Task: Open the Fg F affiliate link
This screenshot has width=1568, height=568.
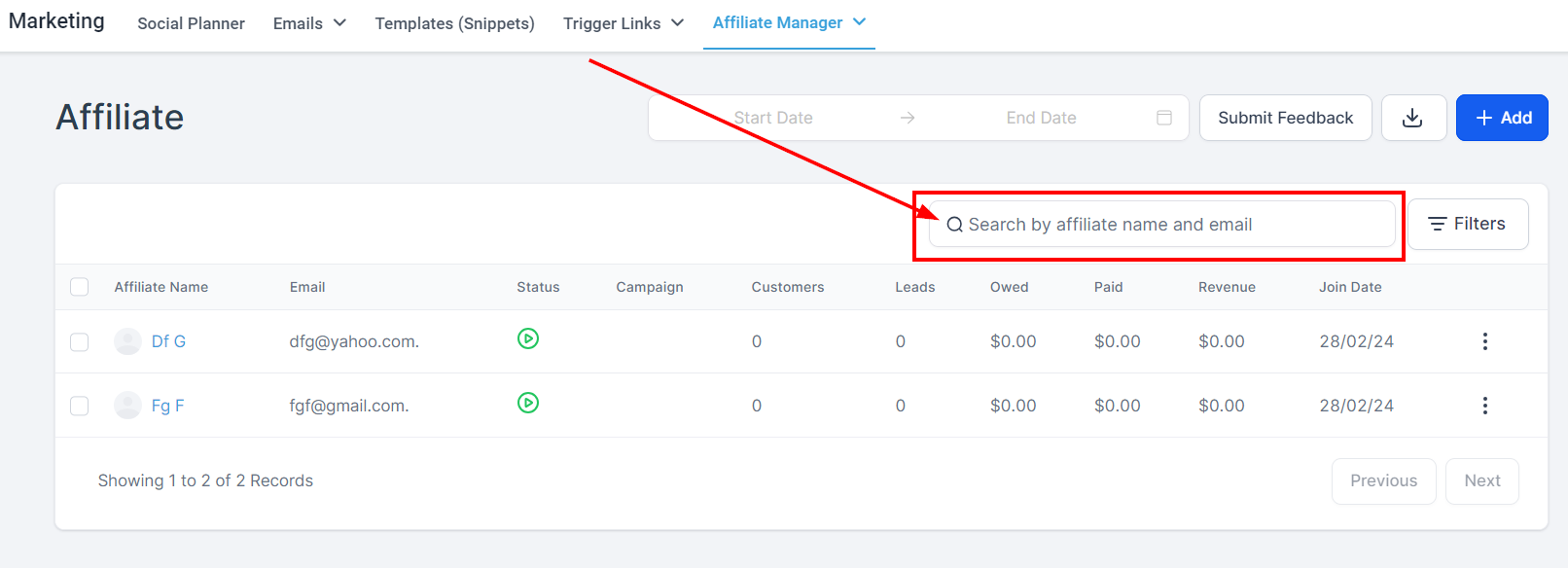Action: click(x=167, y=406)
